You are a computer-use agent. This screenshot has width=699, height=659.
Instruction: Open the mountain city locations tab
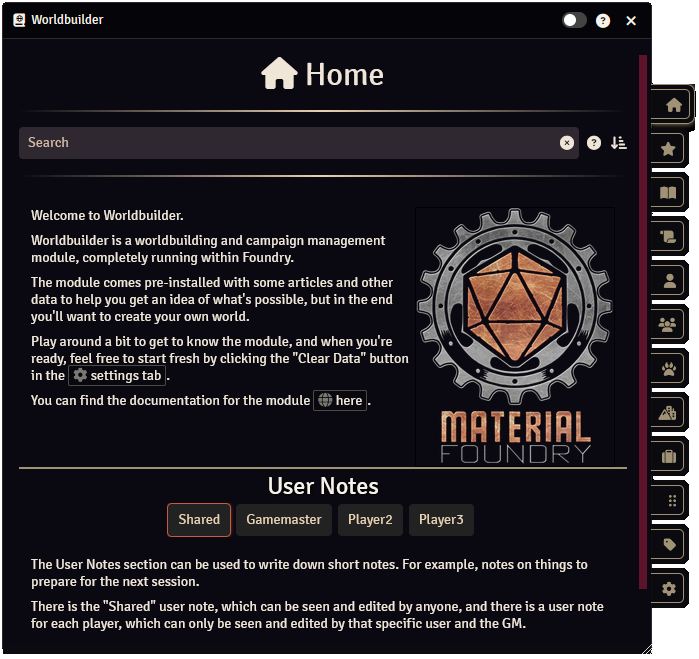[x=668, y=413]
